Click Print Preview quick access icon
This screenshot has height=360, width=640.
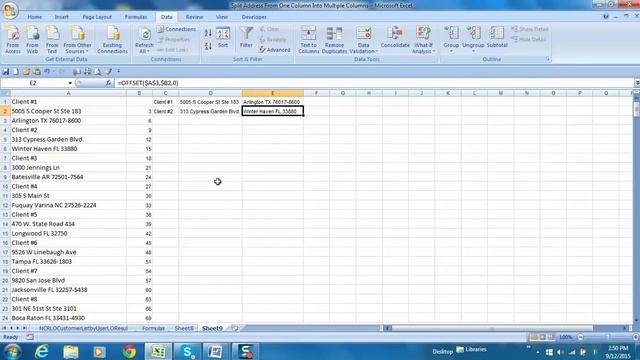coord(98,71)
